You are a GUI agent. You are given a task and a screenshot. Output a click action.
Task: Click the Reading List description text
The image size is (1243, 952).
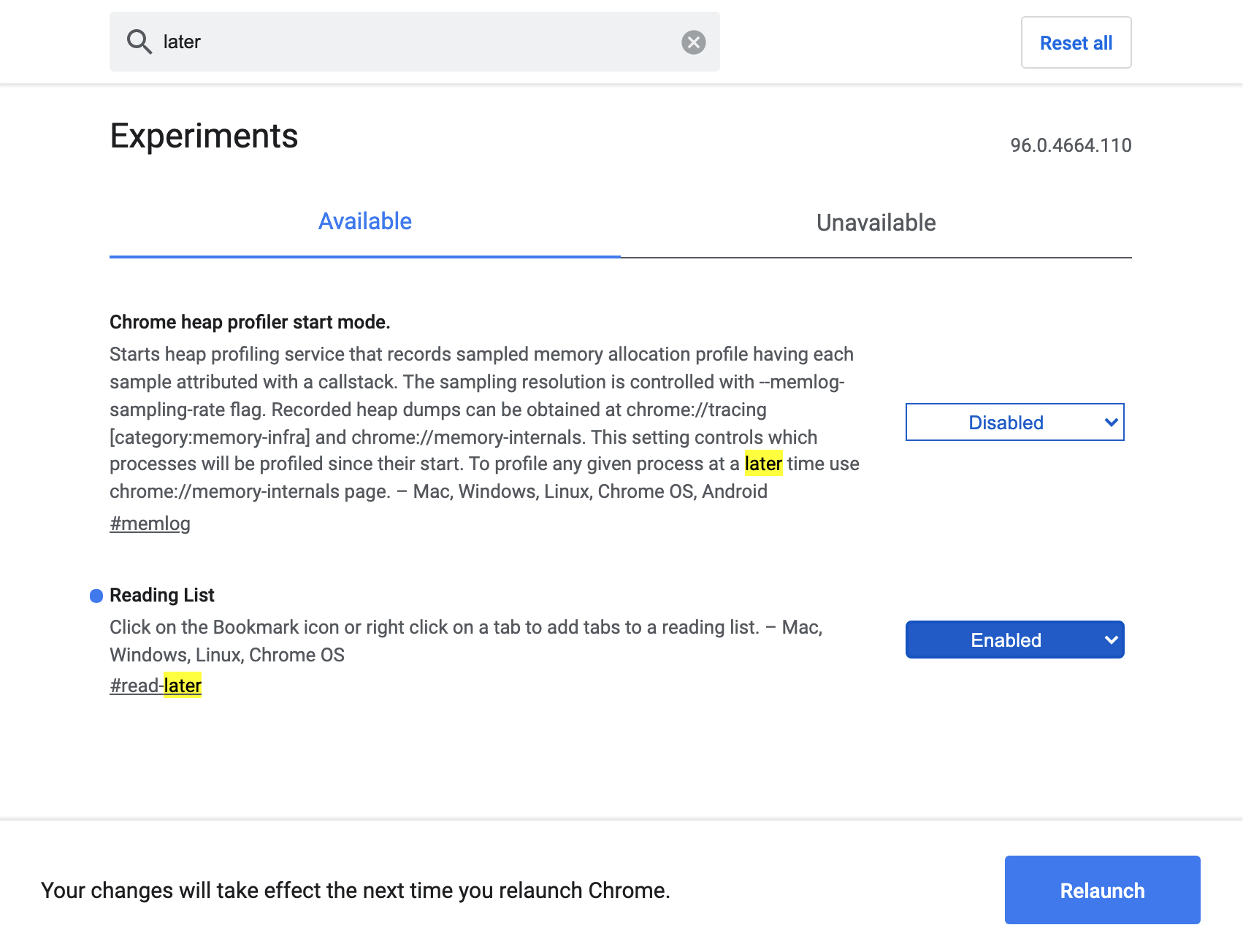(466, 641)
